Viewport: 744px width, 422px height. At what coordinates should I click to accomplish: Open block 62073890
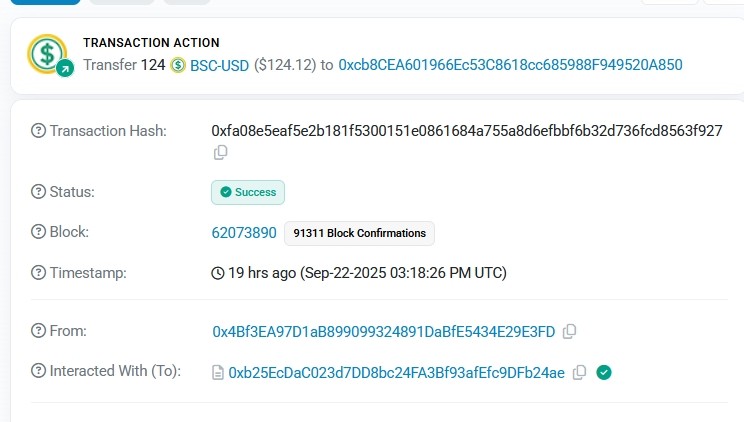click(244, 233)
